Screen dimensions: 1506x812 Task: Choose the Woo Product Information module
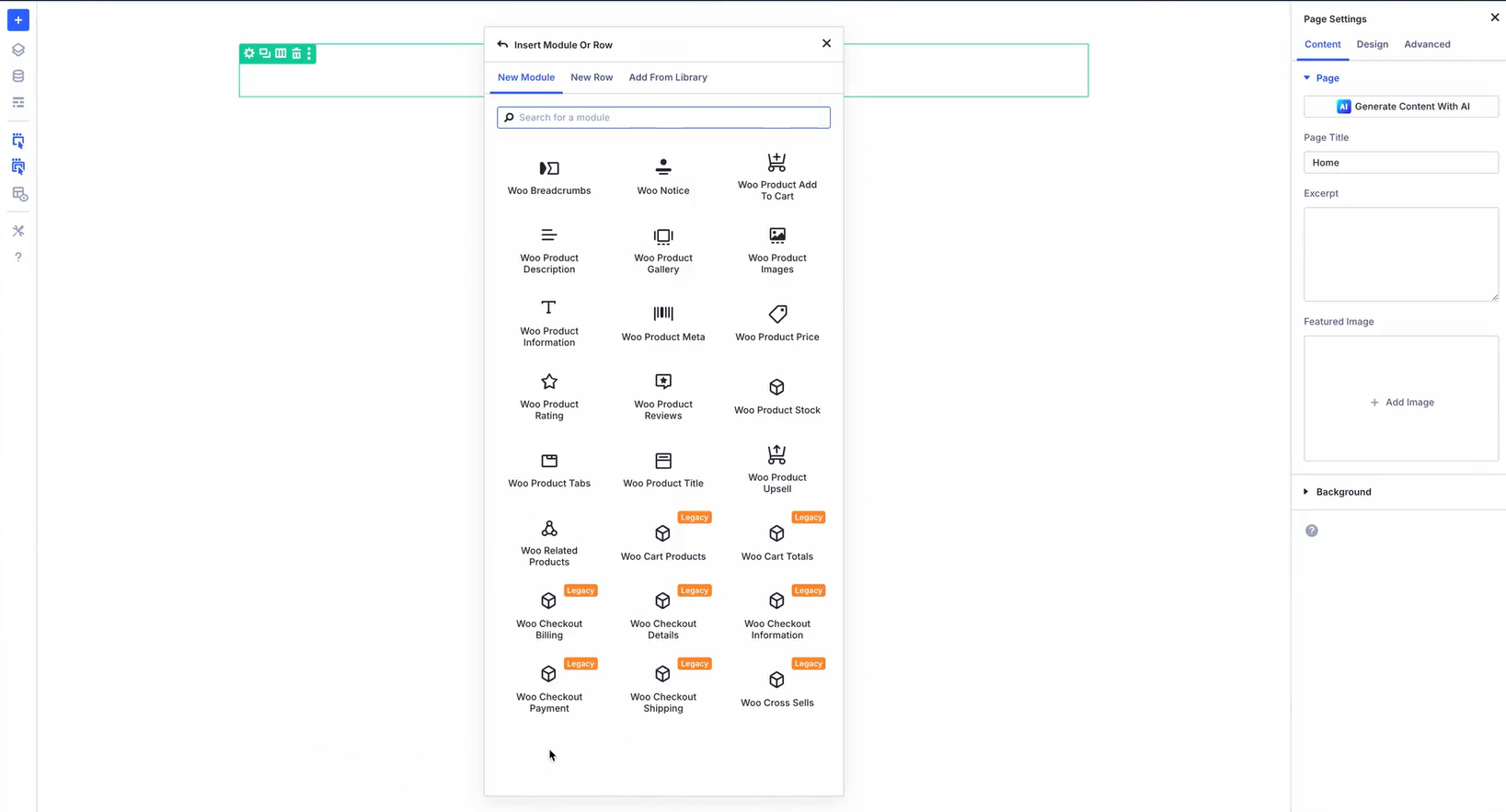[549, 324]
